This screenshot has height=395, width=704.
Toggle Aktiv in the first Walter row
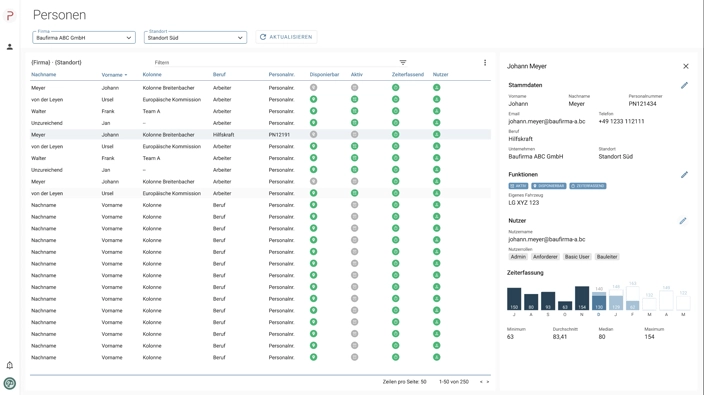tap(355, 111)
